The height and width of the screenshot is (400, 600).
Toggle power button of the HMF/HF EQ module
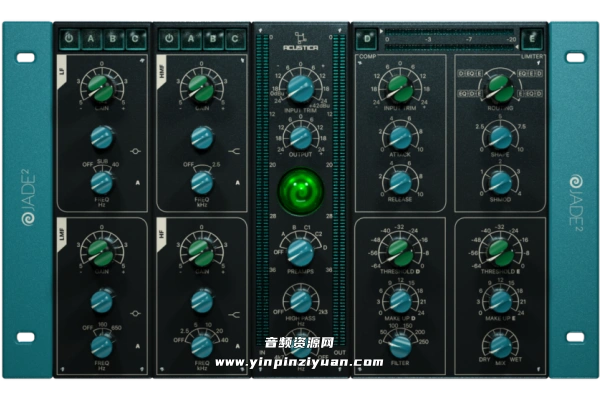[169, 39]
